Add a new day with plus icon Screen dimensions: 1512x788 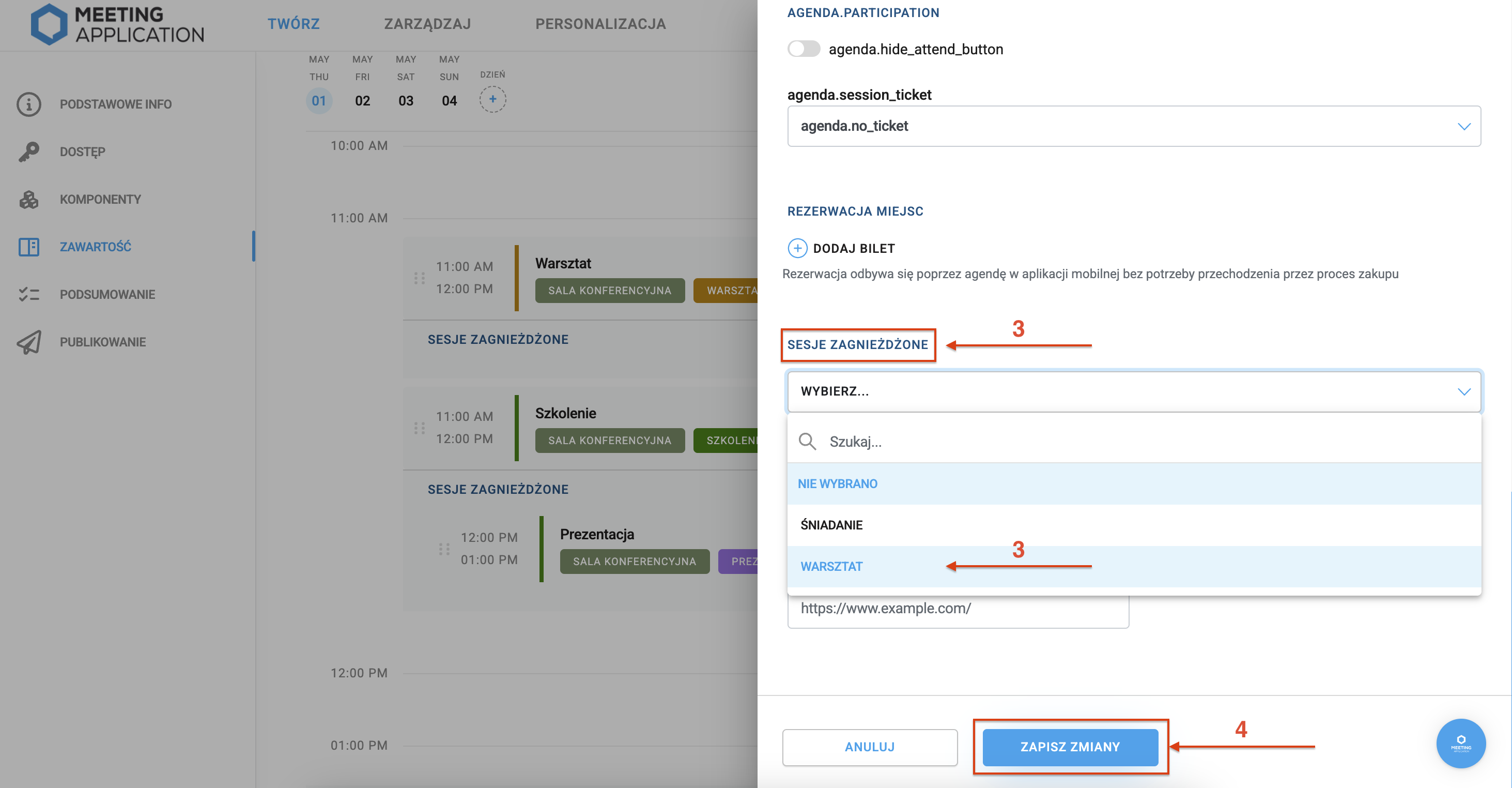pyautogui.click(x=492, y=99)
